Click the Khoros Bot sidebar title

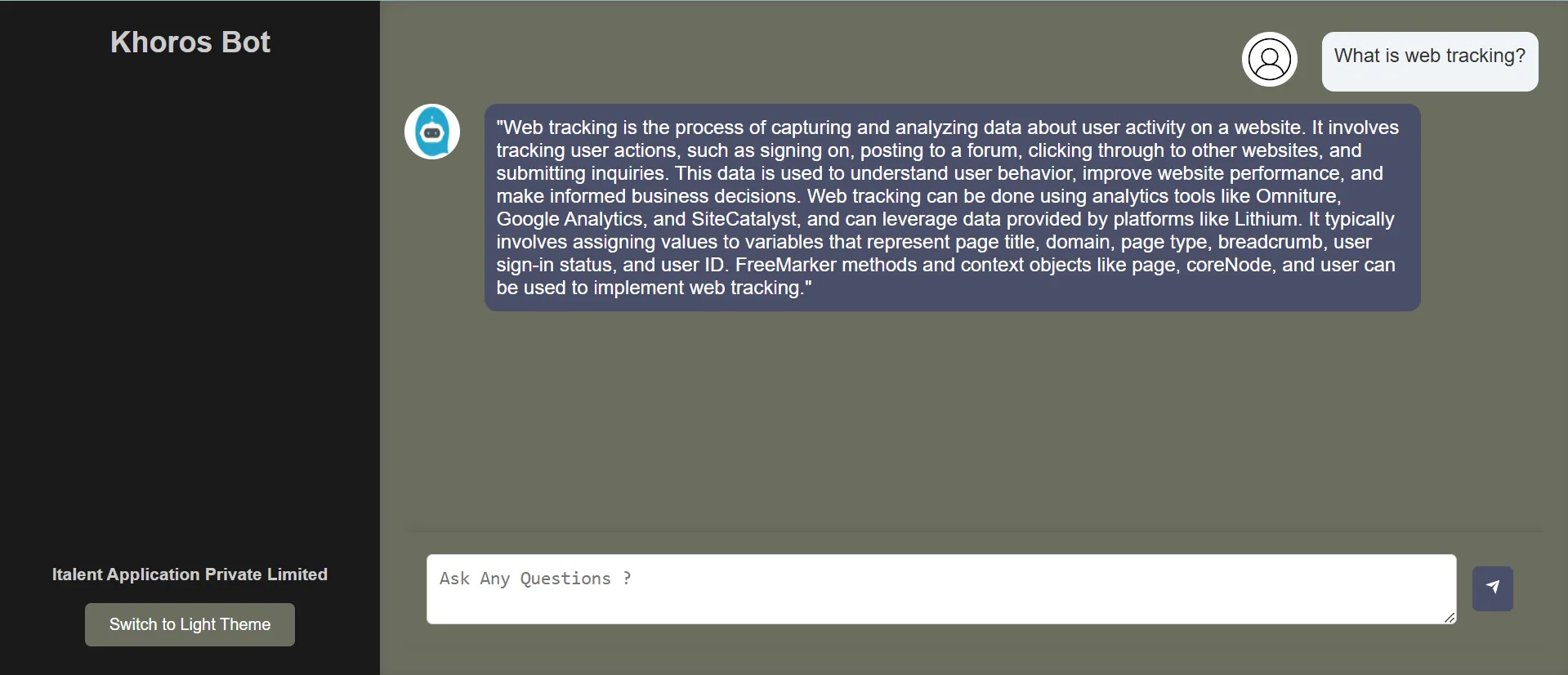[x=190, y=42]
